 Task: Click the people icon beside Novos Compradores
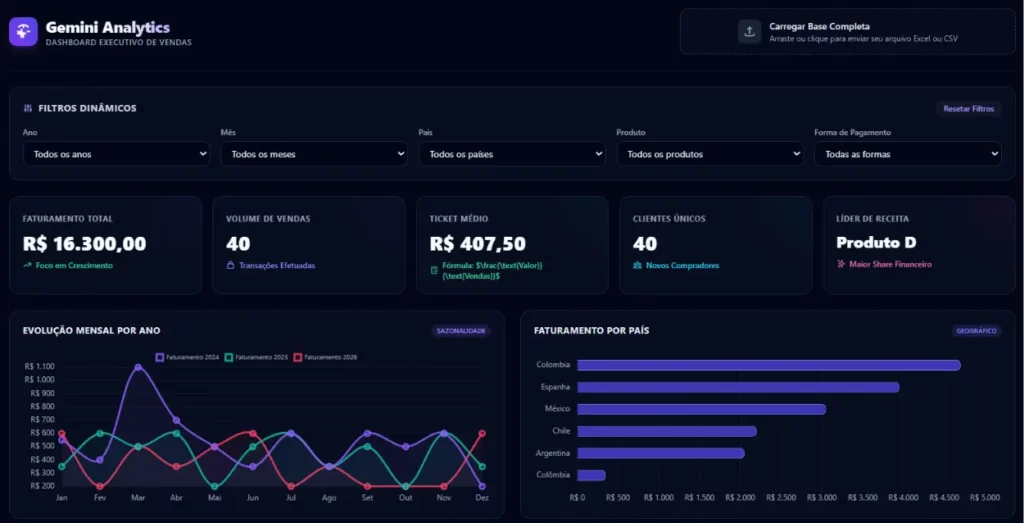[x=637, y=266]
